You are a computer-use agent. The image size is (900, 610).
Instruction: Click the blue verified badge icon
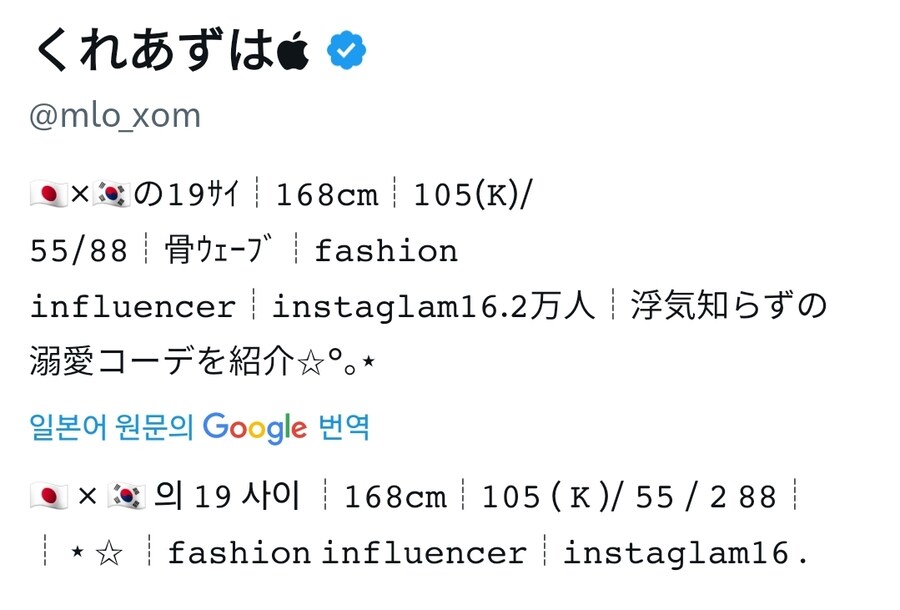click(x=344, y=48)
